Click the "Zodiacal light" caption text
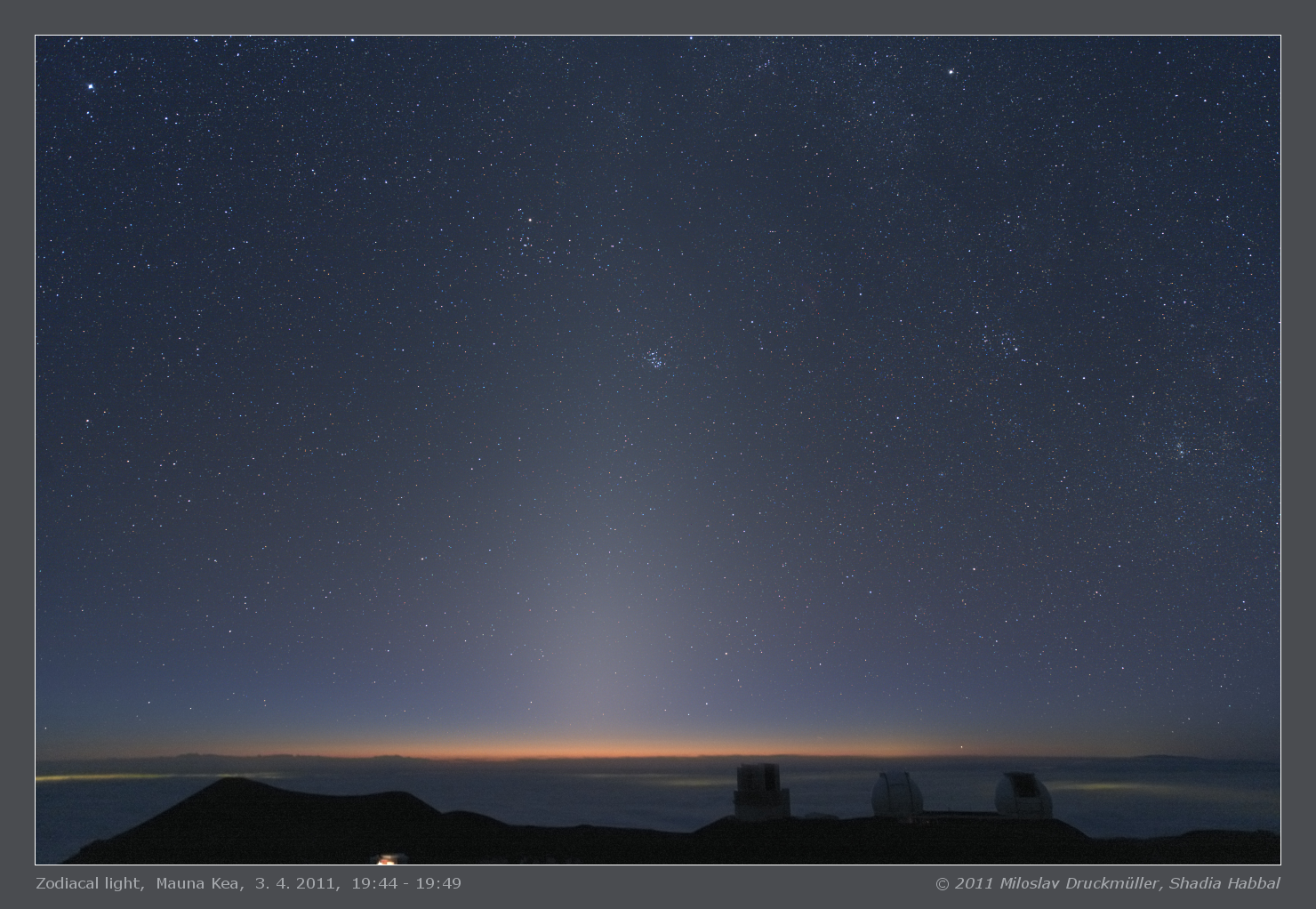Viewport: 1316px width, 909px height. 89,883
